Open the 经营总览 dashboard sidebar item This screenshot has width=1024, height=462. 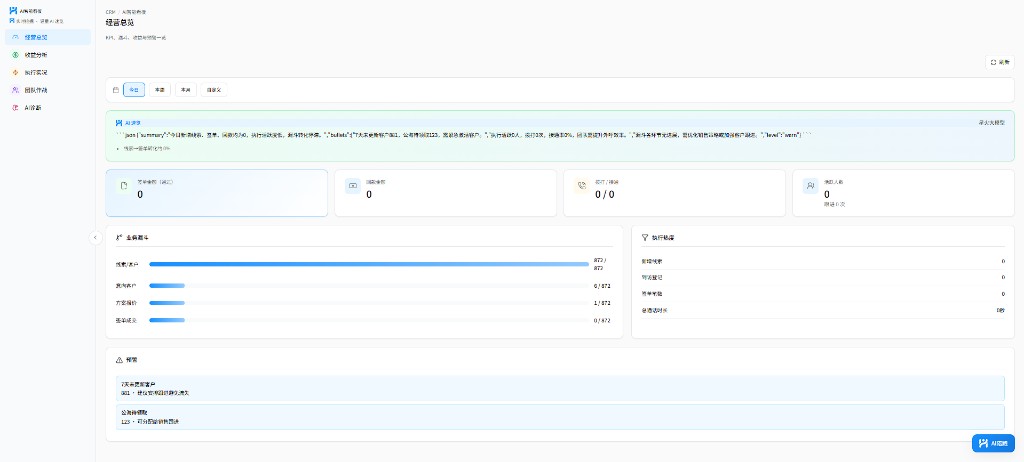(x=48, y=37)
